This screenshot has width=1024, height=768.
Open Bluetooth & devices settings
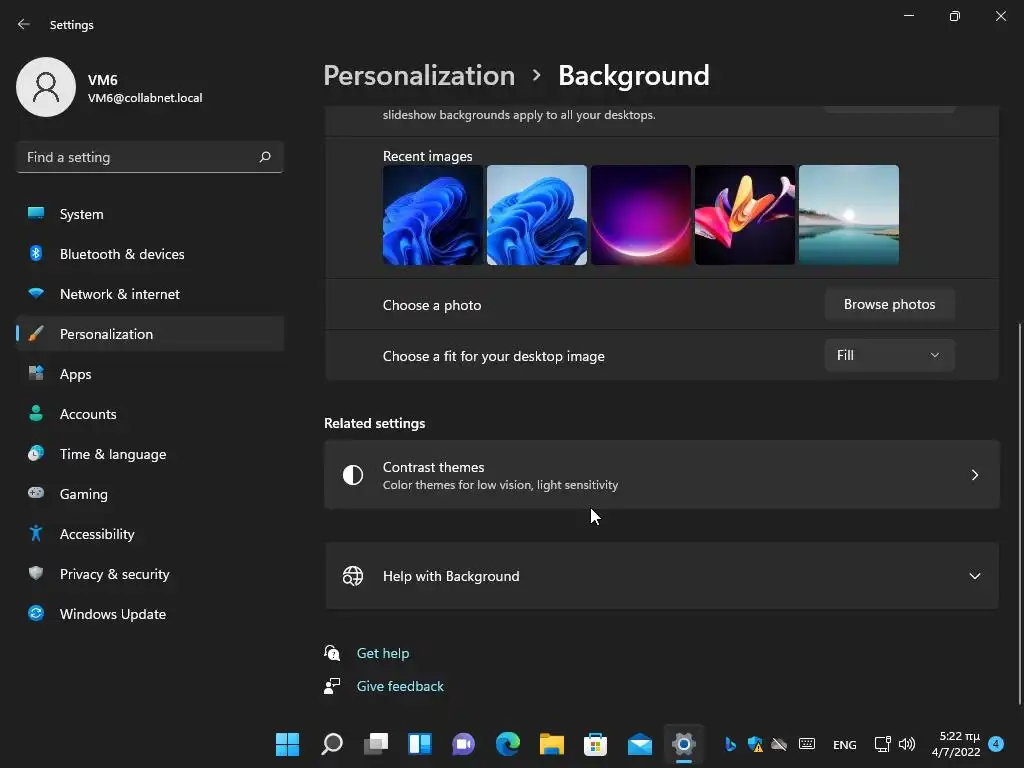[150, 254]
